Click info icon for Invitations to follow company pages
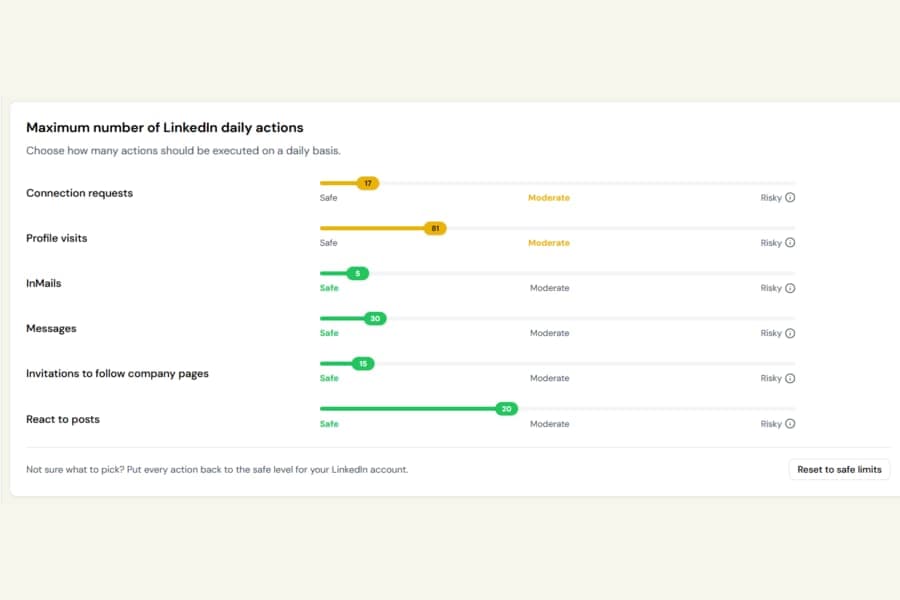This screenshot has height=600, width=900. [x=790, y=378]
